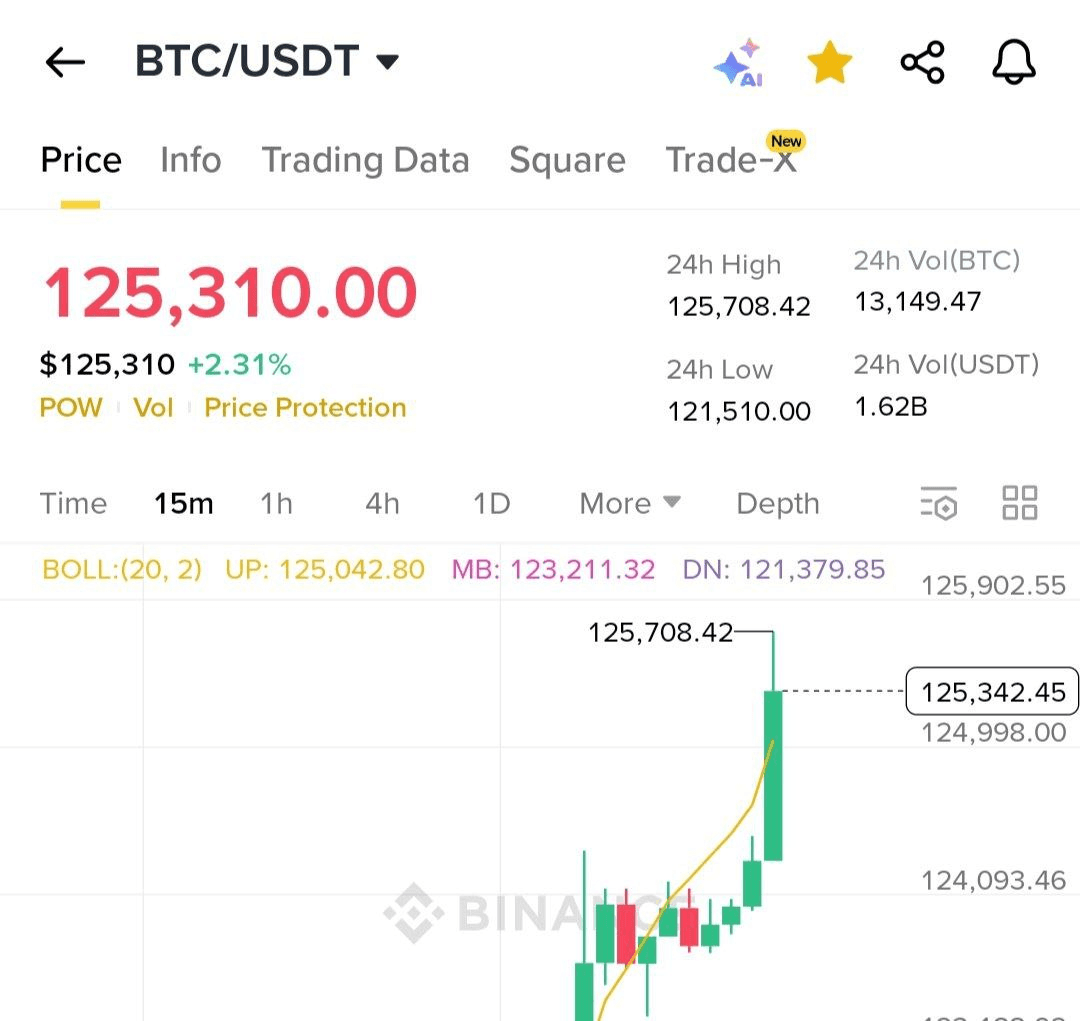Select the 4h chart interval
1080x1021 pixels.
pos(382,504)
